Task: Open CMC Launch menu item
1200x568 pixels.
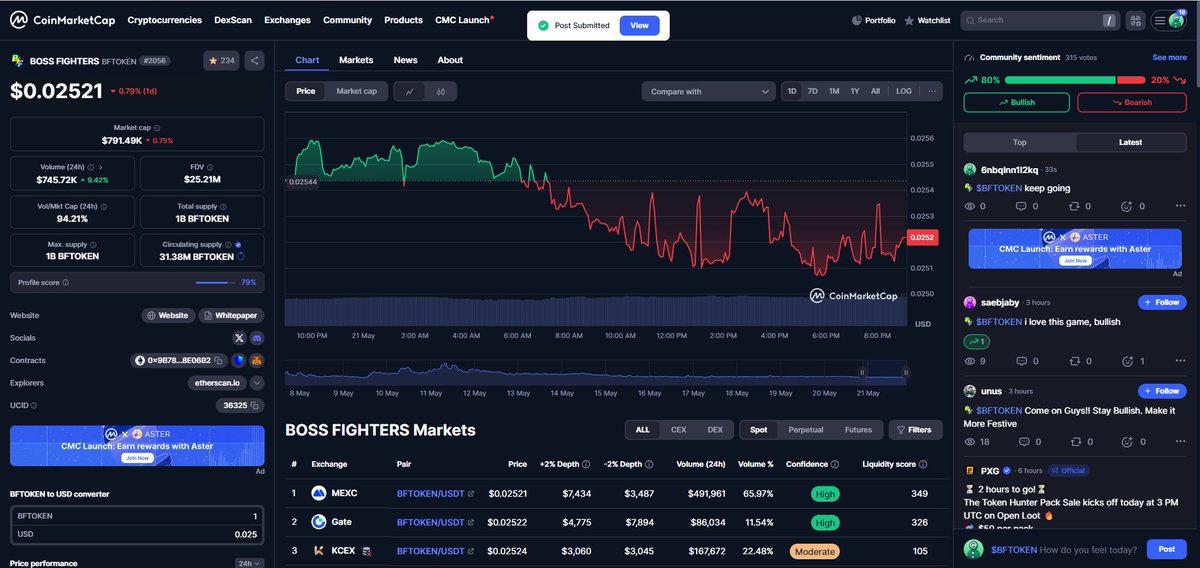Action: pos(464,20)
